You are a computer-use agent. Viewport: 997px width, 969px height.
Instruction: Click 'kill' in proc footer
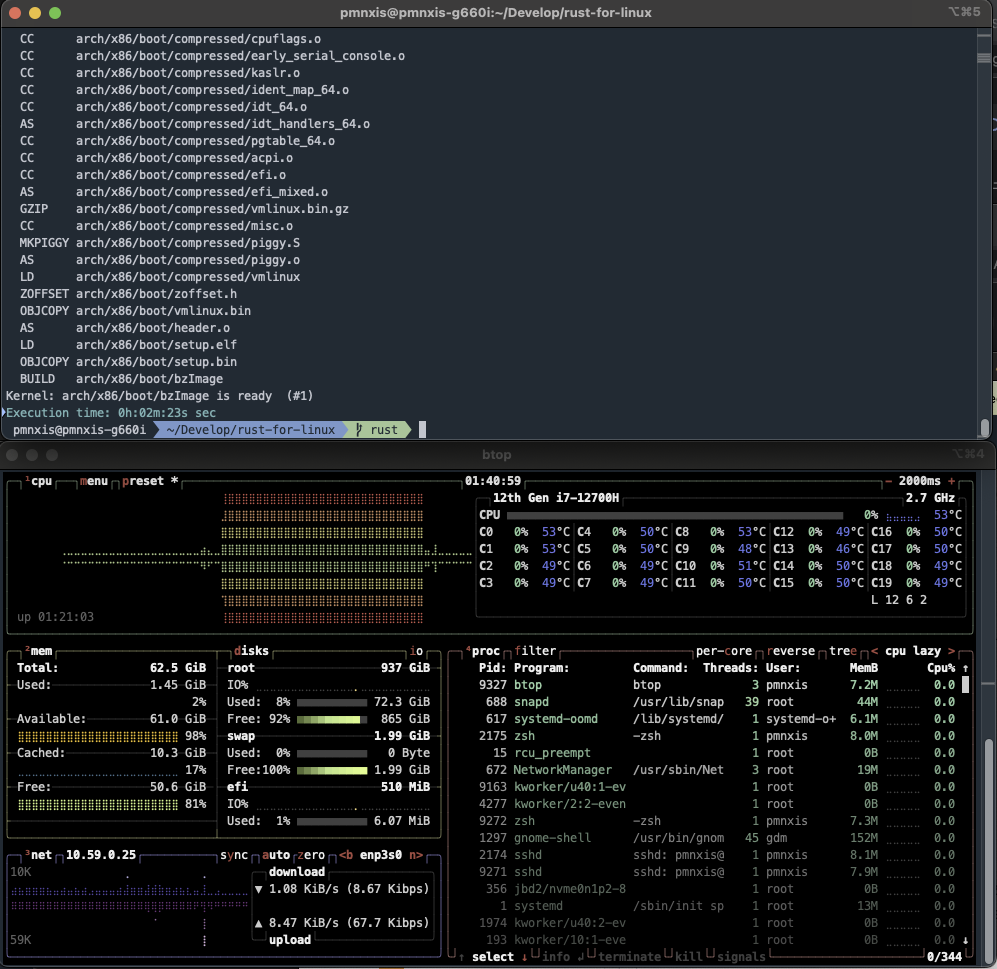click(x=689, y=957)
